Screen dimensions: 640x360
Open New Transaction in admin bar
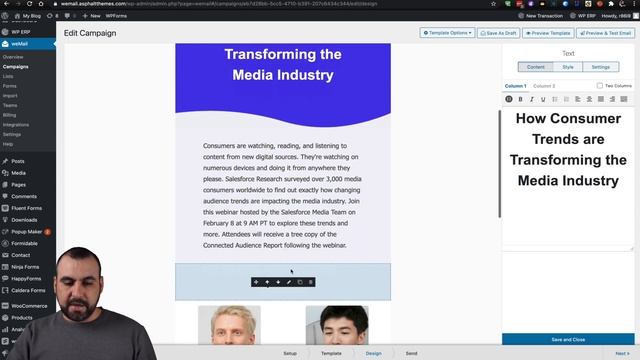[x=540, y=16]
